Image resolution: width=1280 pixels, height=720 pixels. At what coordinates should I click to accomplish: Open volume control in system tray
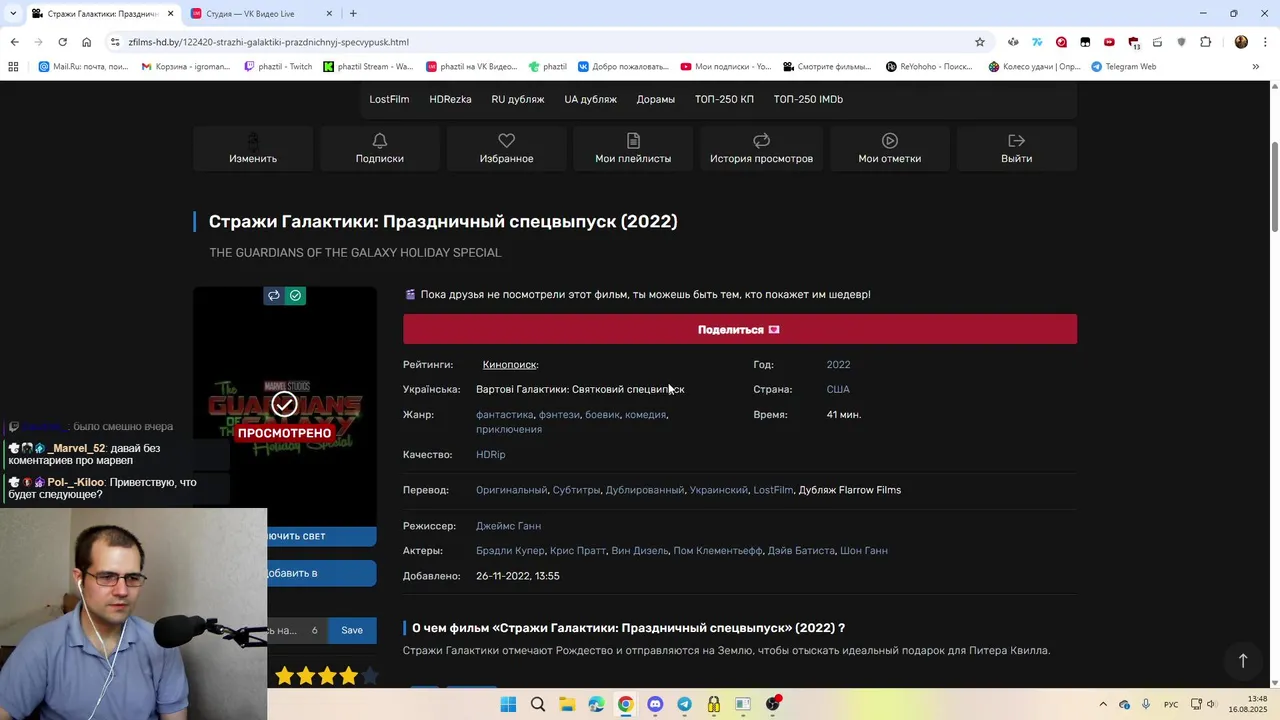pyautogui.click(x=1212, y=704)
